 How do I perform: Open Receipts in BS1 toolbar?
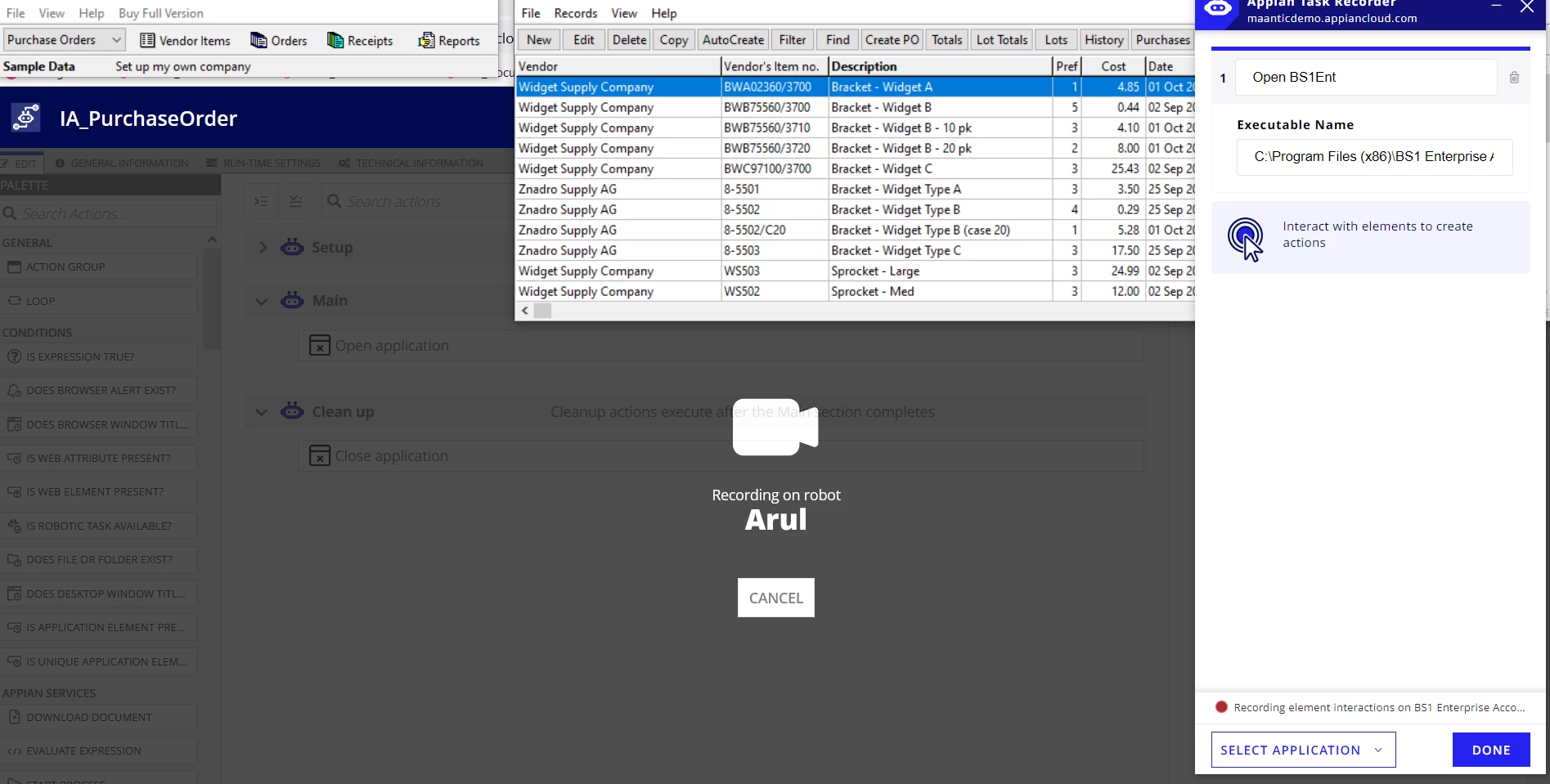(x=360, y=40)
